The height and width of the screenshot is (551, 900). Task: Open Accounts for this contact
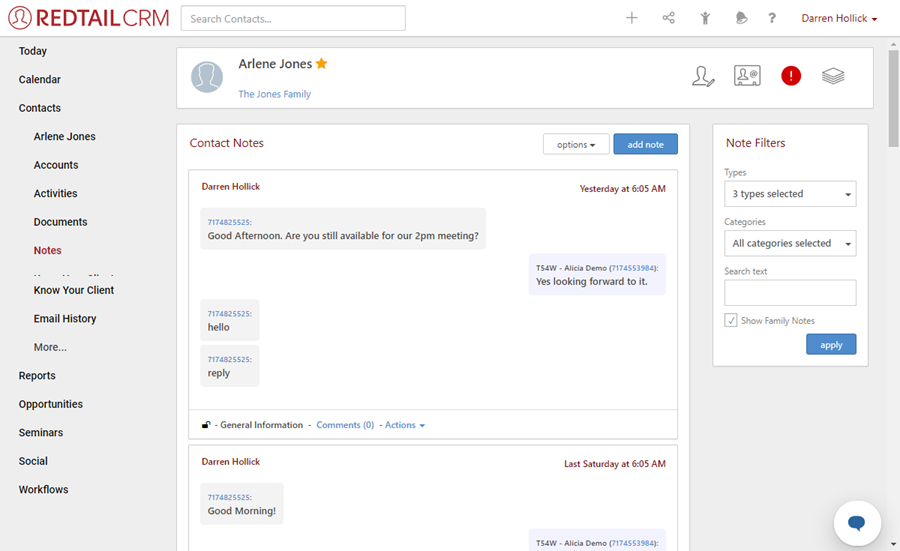point(56,165)
